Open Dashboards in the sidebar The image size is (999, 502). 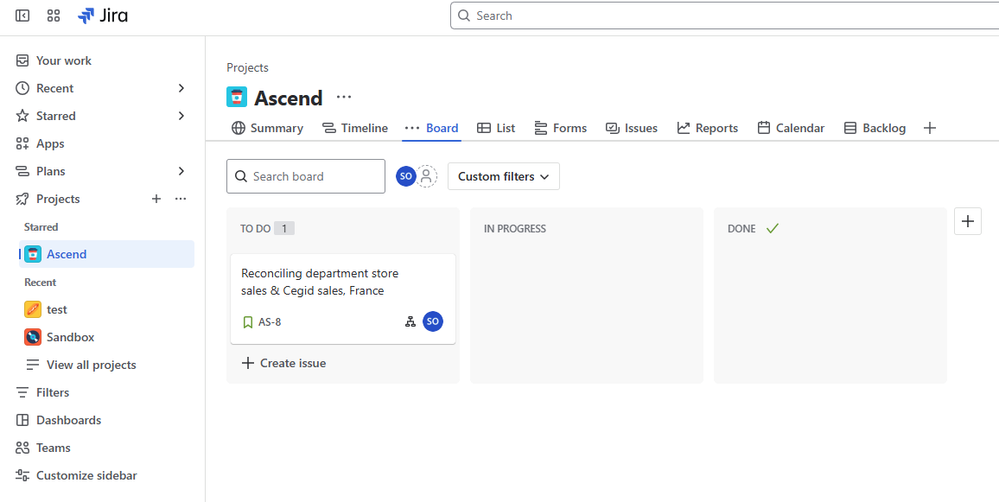68,420
